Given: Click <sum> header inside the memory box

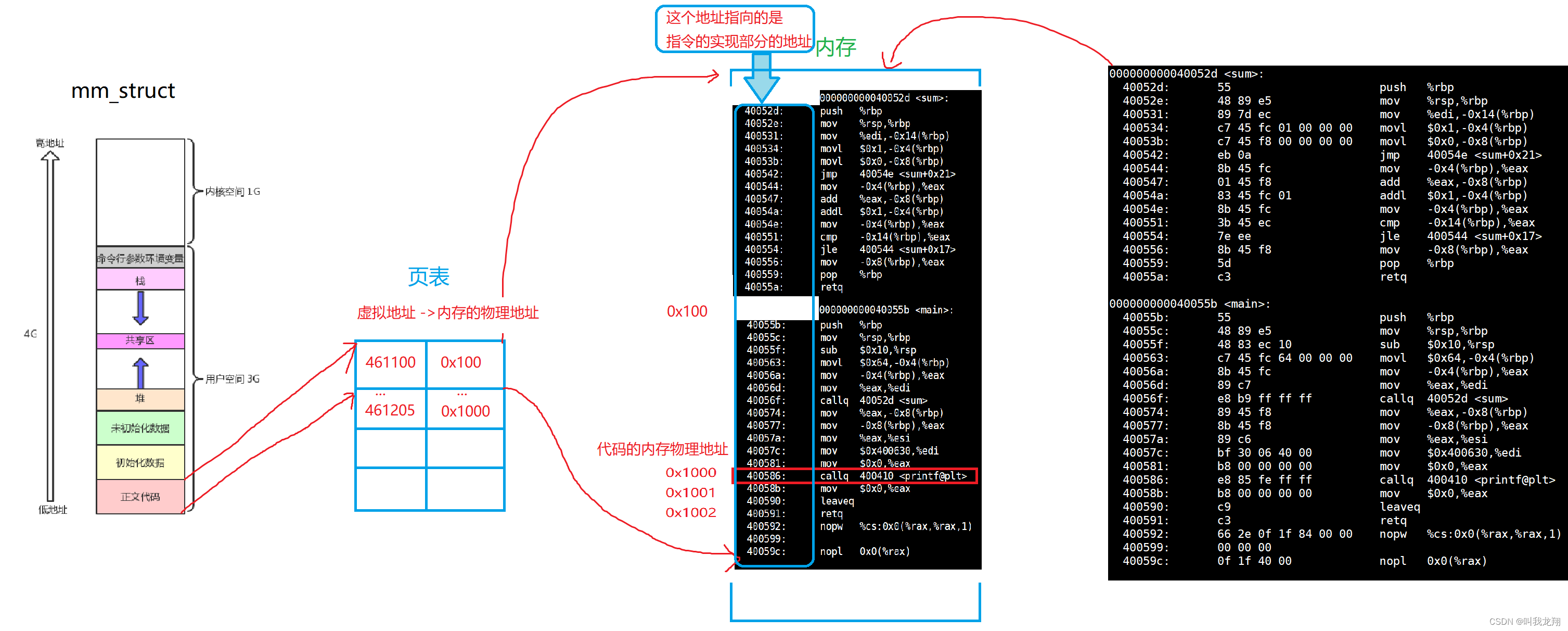Looking at the screenshot, I should pyautogui.click(x=884, y=98).
